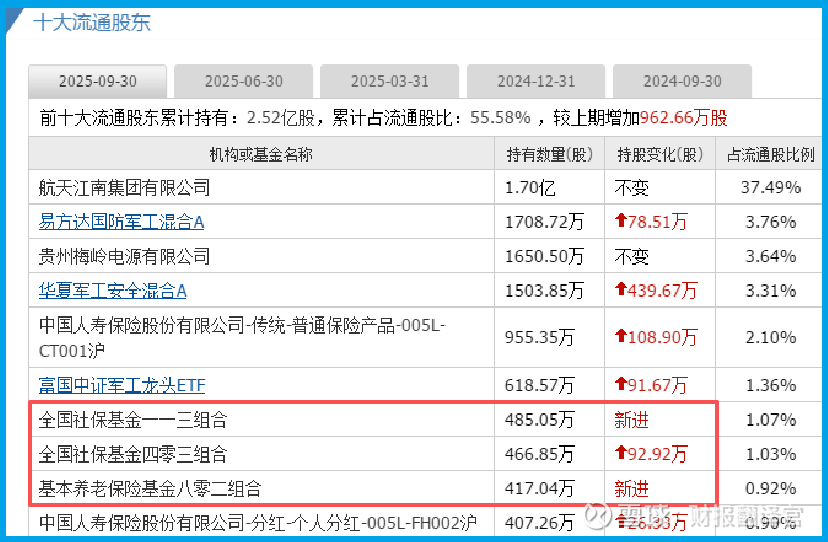Click the 1.36% ratio cell

[770, 385]
